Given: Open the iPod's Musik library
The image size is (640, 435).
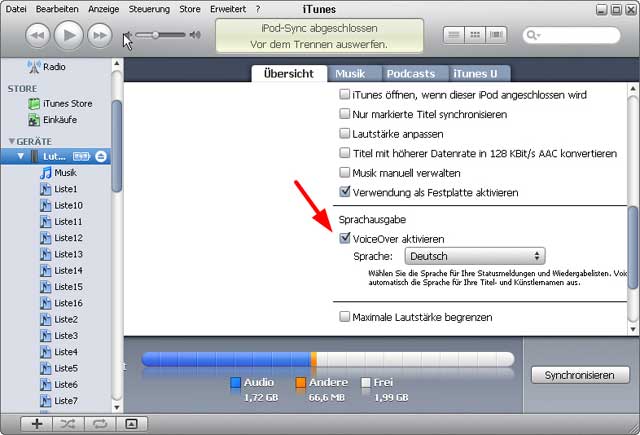Looking at the screenshot, I should (58, 173).
